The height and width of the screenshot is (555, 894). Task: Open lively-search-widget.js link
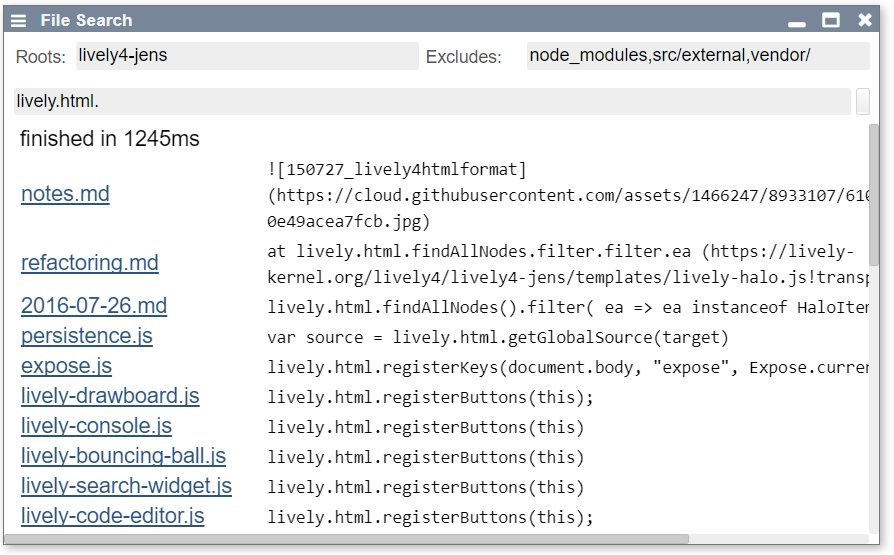click(126, 487)
